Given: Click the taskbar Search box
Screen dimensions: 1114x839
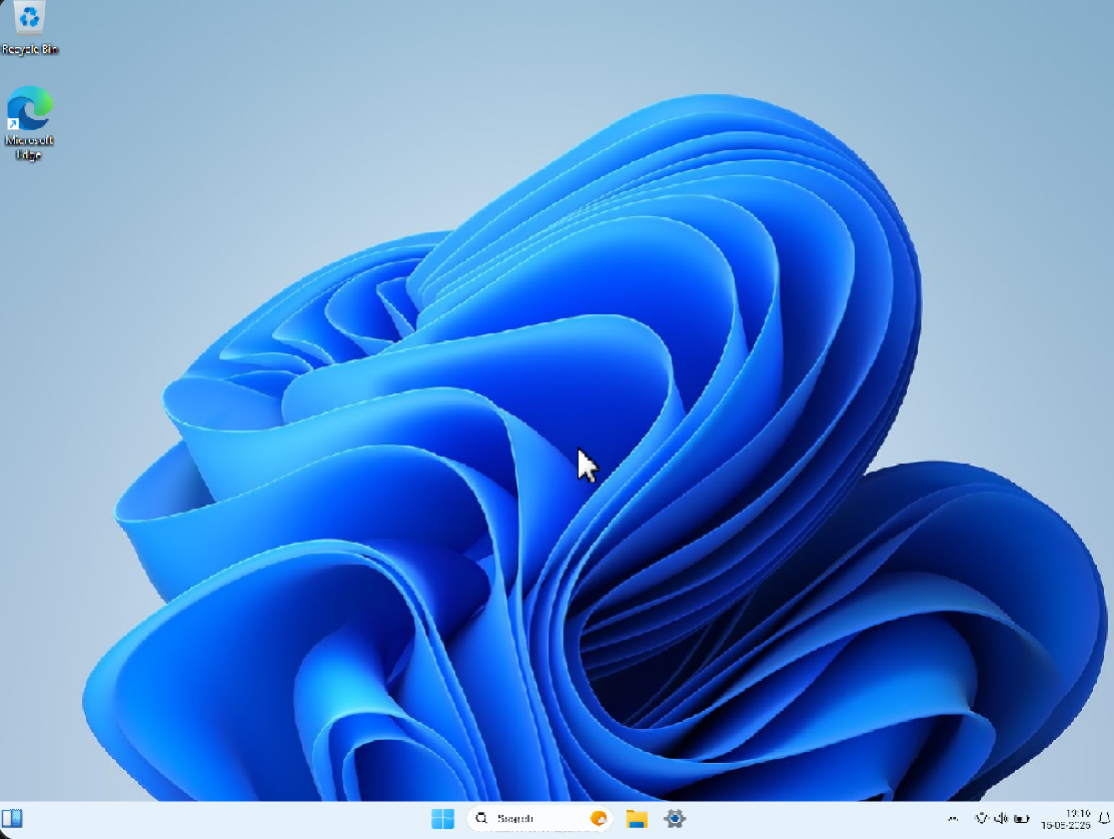Looking at the screenshot, I should (x=540, y=819).
